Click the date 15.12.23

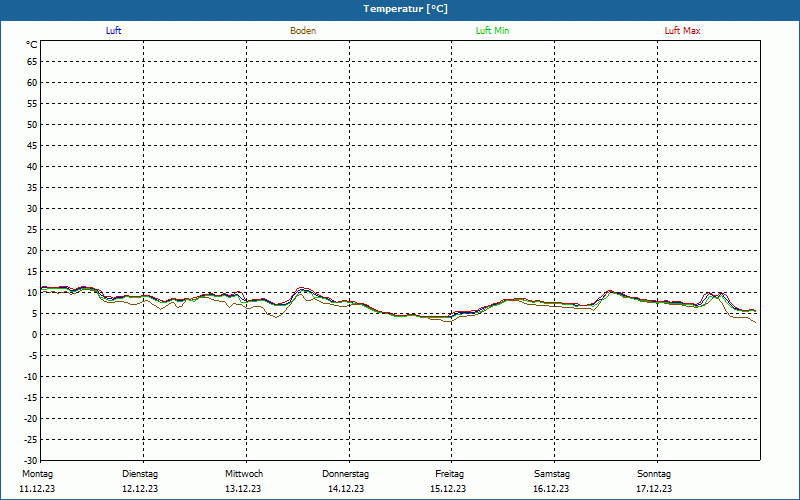click(x=448, y=489)
